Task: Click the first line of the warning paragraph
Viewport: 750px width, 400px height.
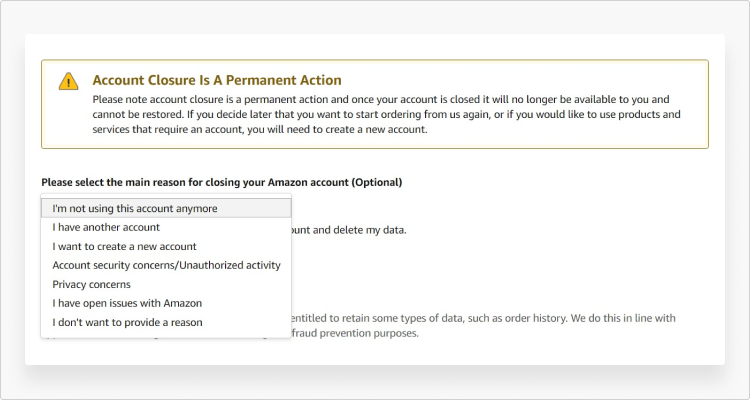Action: point(380,99)
